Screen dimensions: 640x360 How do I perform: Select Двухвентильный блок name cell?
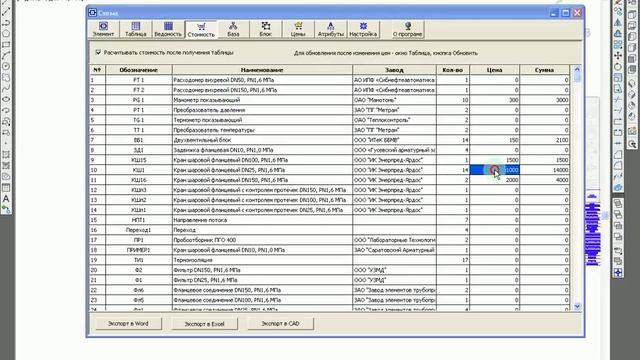click(x=262, y=140)
